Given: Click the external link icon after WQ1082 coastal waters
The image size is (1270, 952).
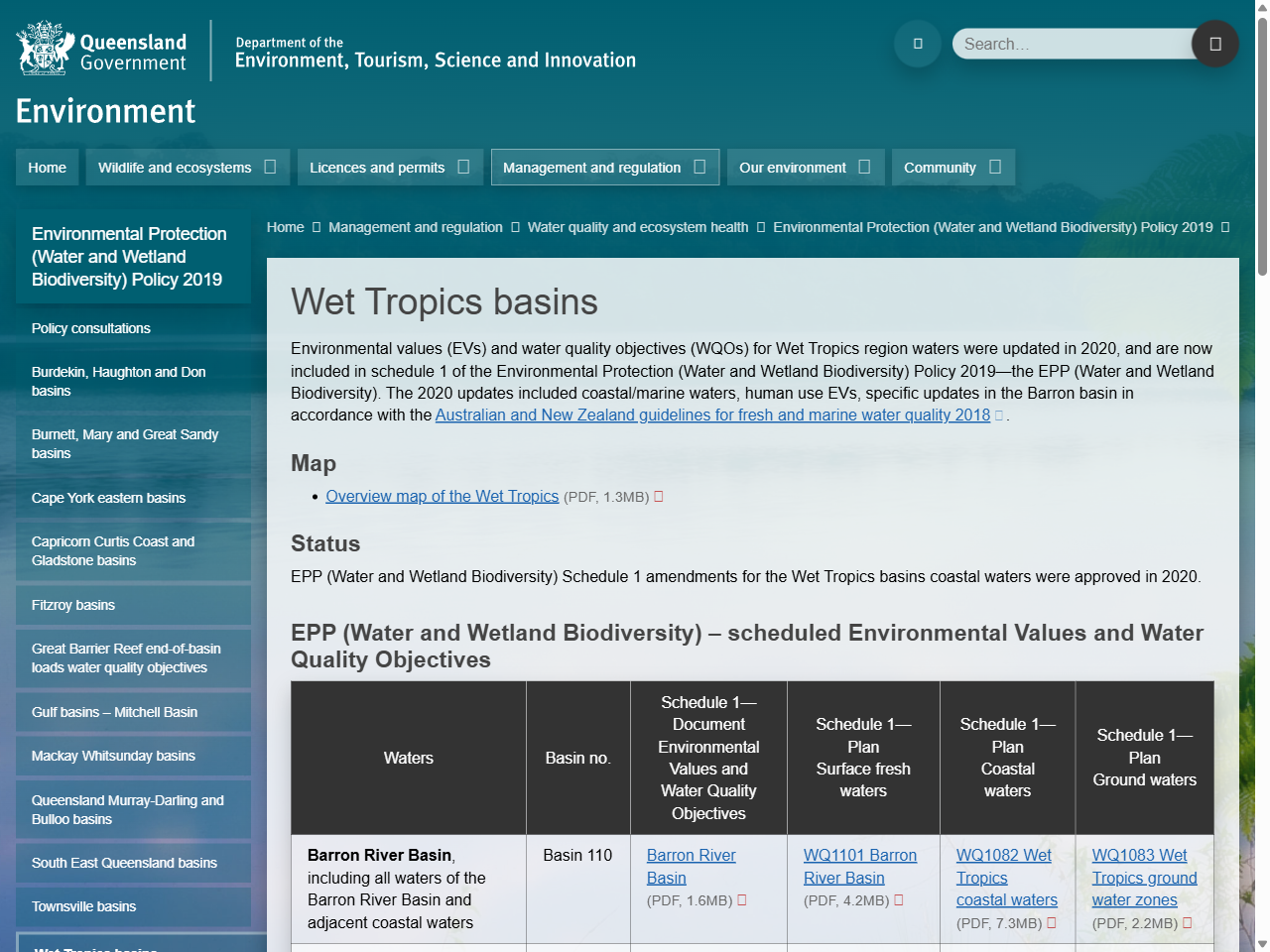Looking at the screenshot, I should [x=1052, y=922].
